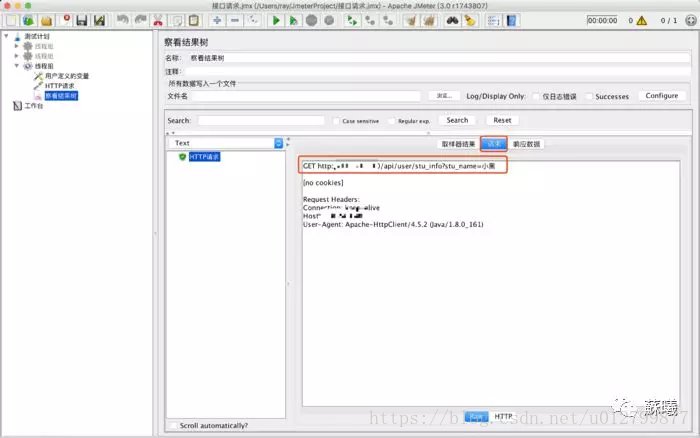Click the User-Agent header line
This screenshot has height=438, width=700.
(393, 224)
